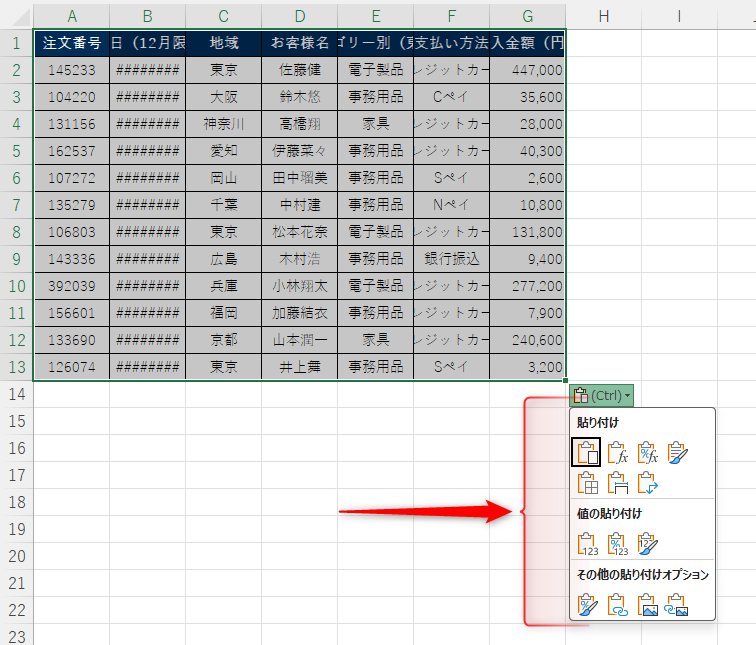Choose the standard Paste icon

[x=586, y=452]
